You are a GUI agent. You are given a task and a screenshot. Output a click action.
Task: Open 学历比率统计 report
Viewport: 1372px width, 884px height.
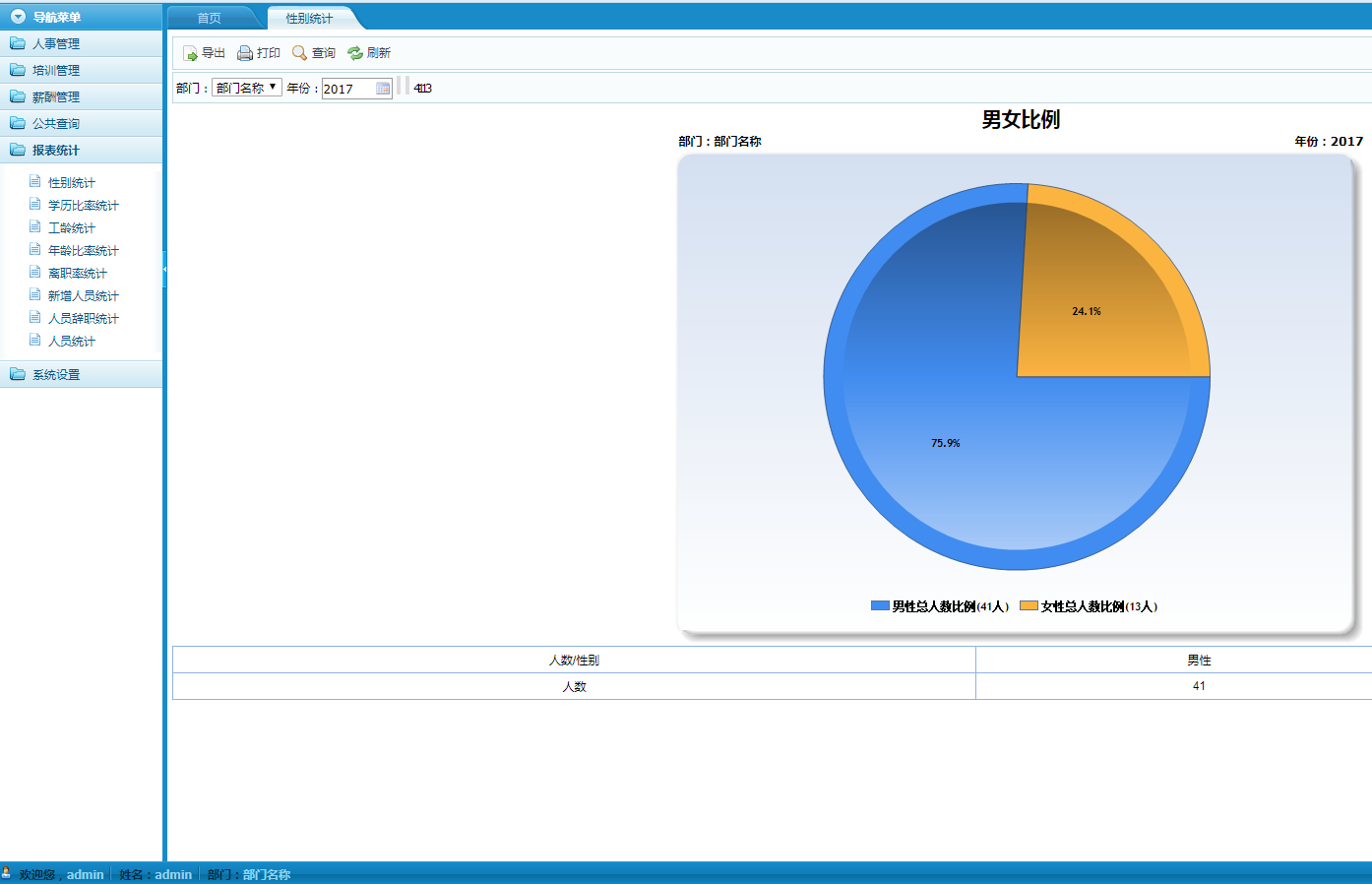[84, 206]
